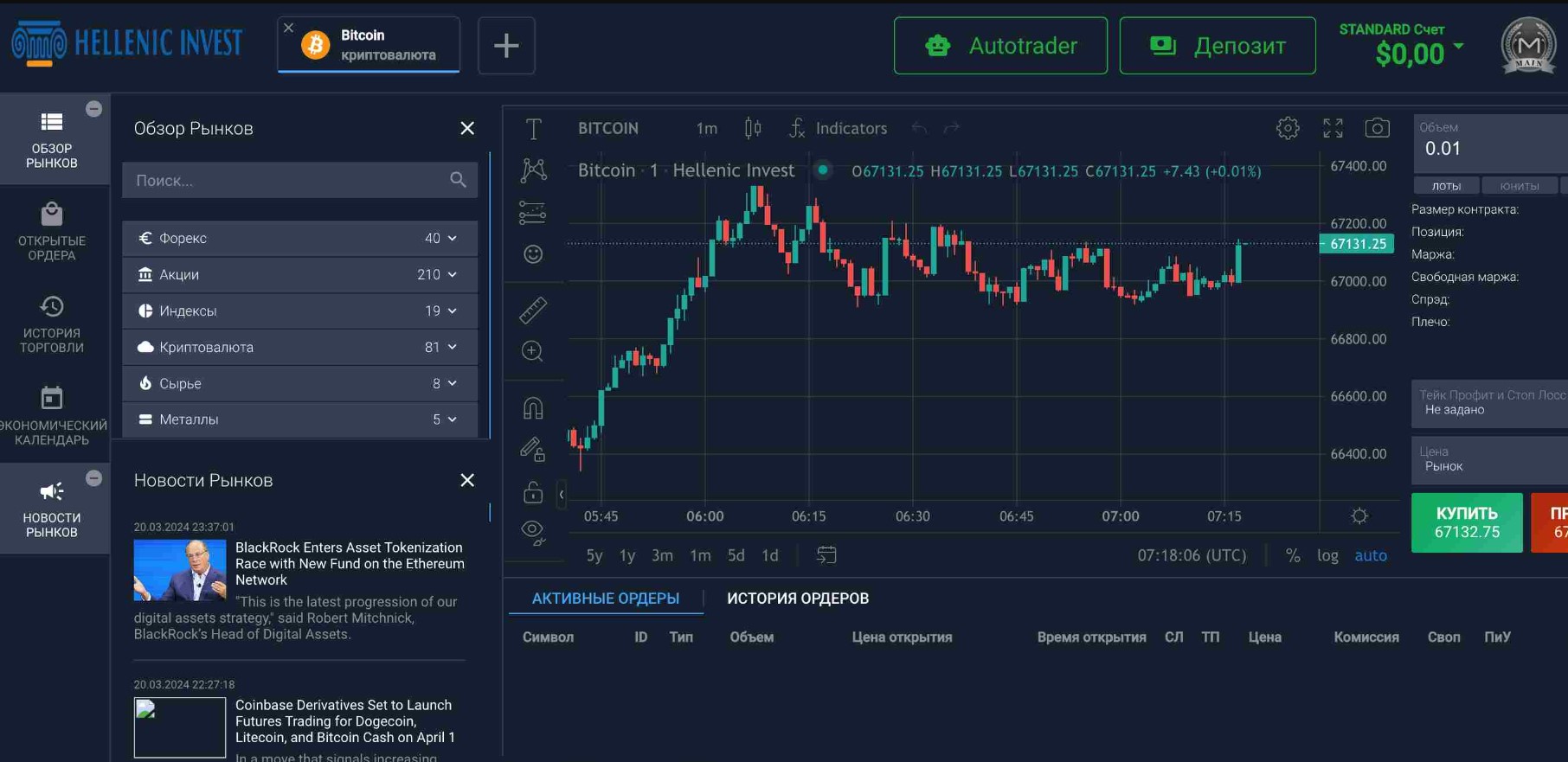The width and height of the screenshot is (1568, 762).
Task: Switch to История Ордеров tab
Action: tap(798, 599)
